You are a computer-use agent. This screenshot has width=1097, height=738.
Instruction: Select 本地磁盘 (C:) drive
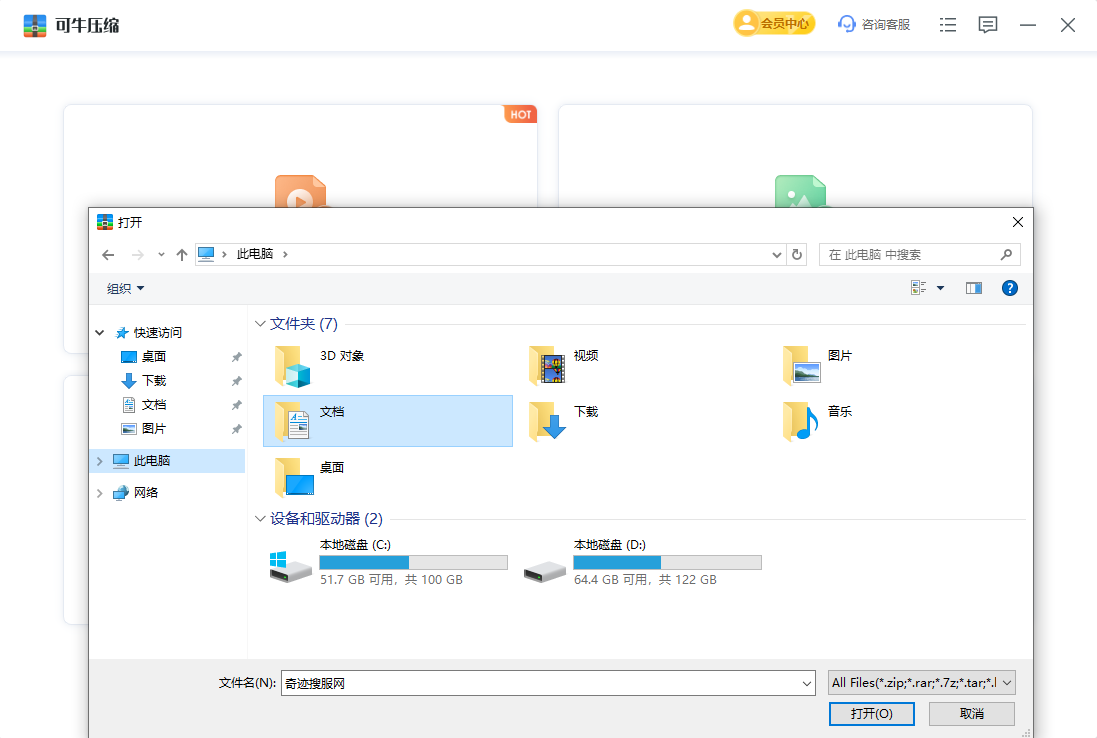click(x=388, y=562)
